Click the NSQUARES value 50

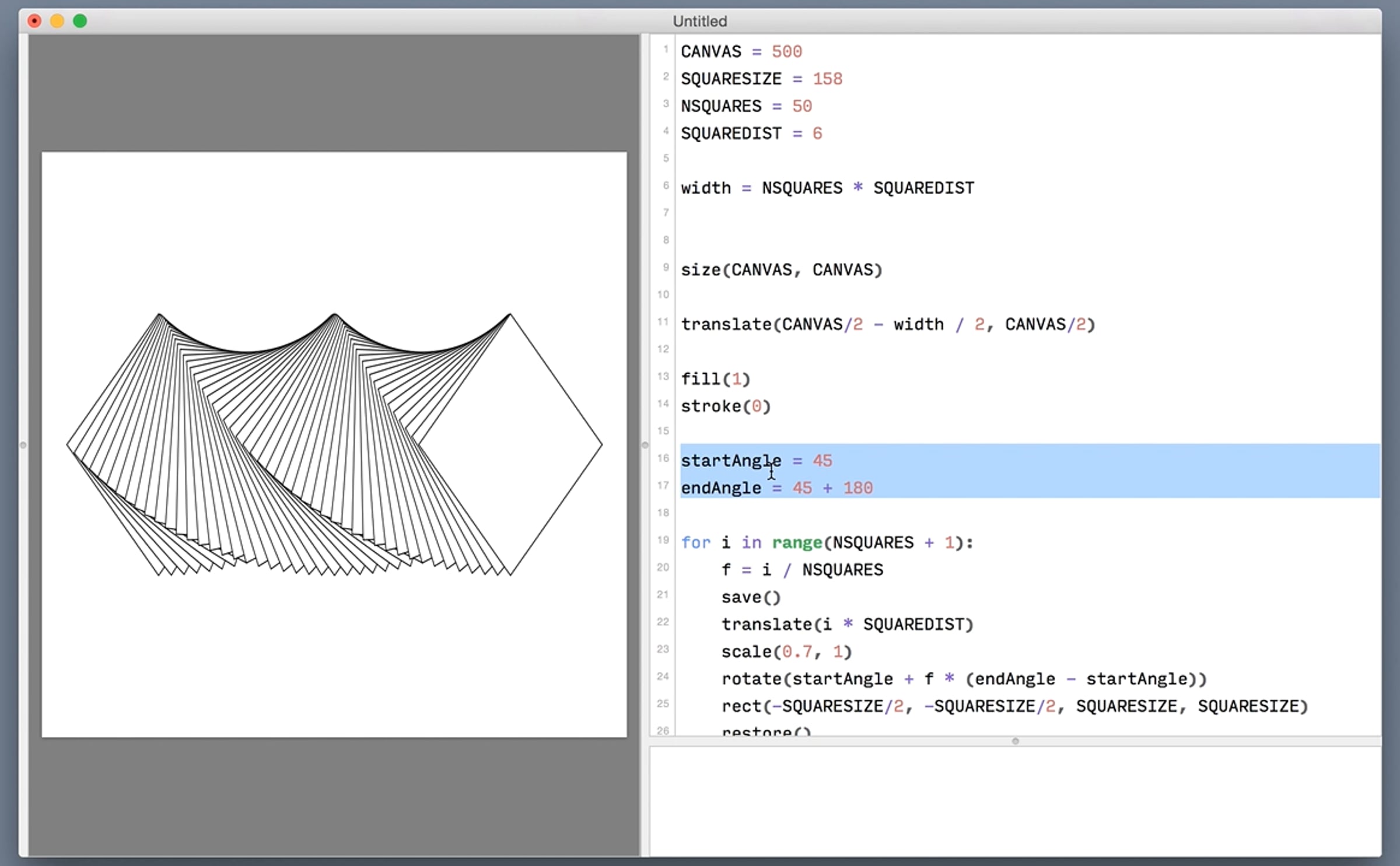coord(801,106)
